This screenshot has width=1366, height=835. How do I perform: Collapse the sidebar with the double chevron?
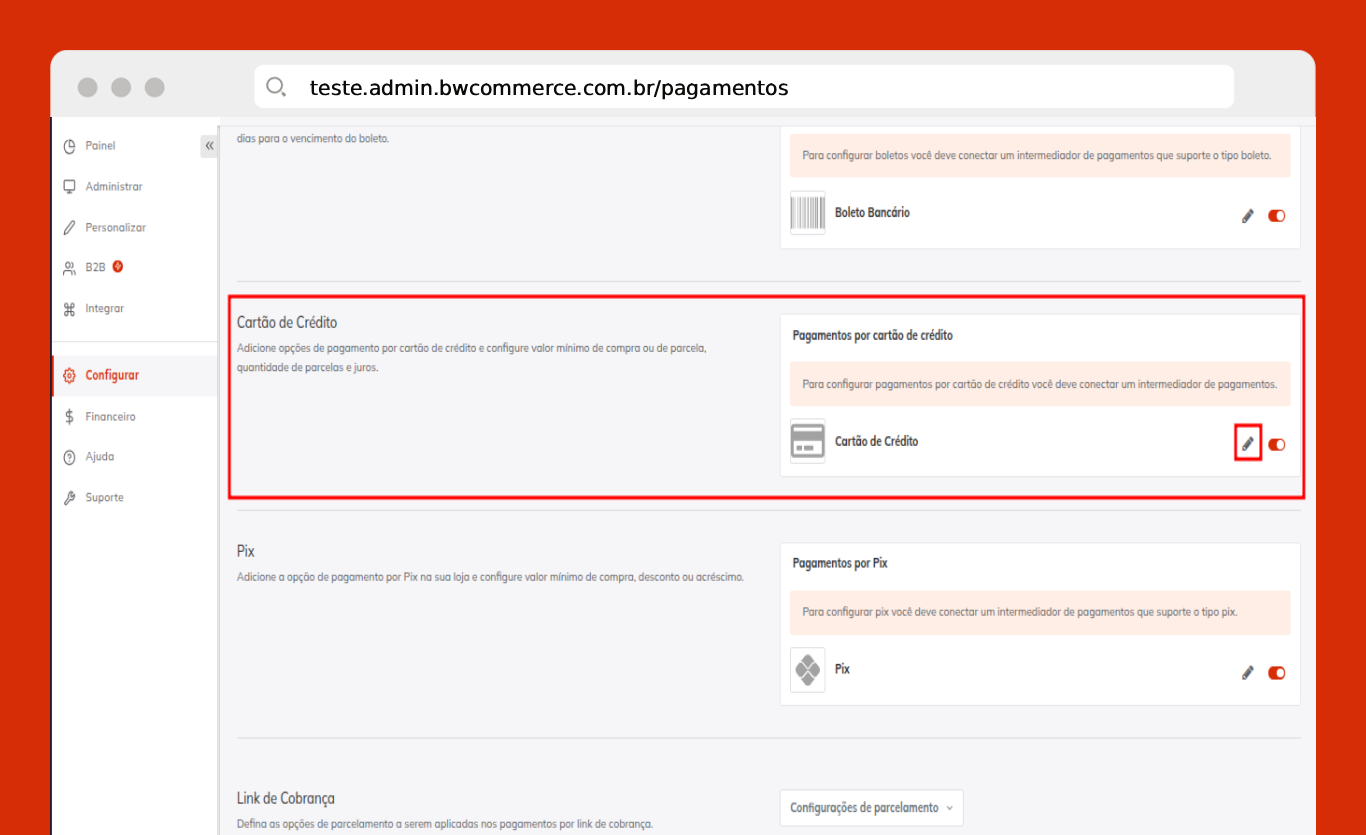[209, 146]
